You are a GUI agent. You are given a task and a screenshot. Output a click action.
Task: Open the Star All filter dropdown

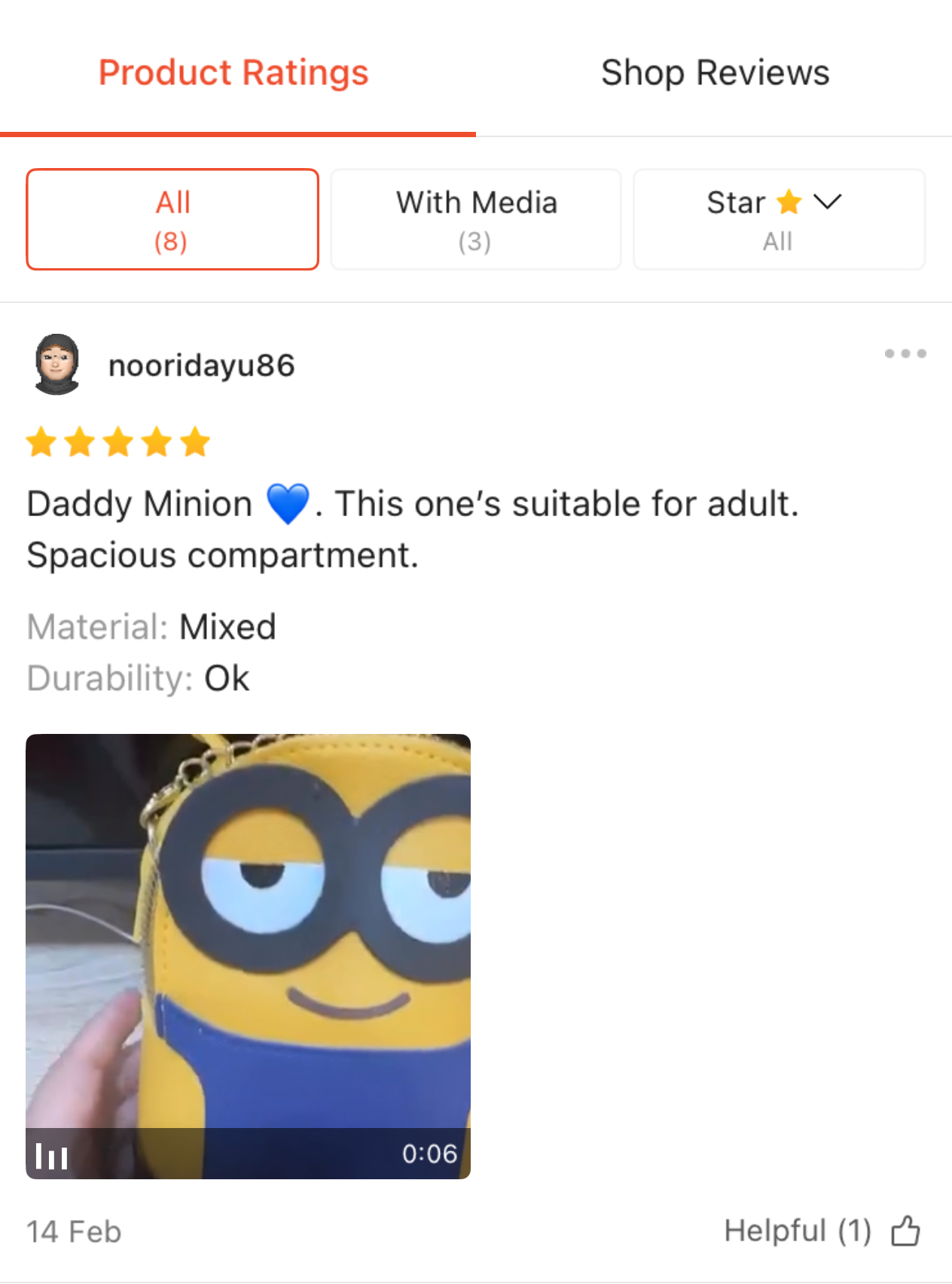point(779,219)
